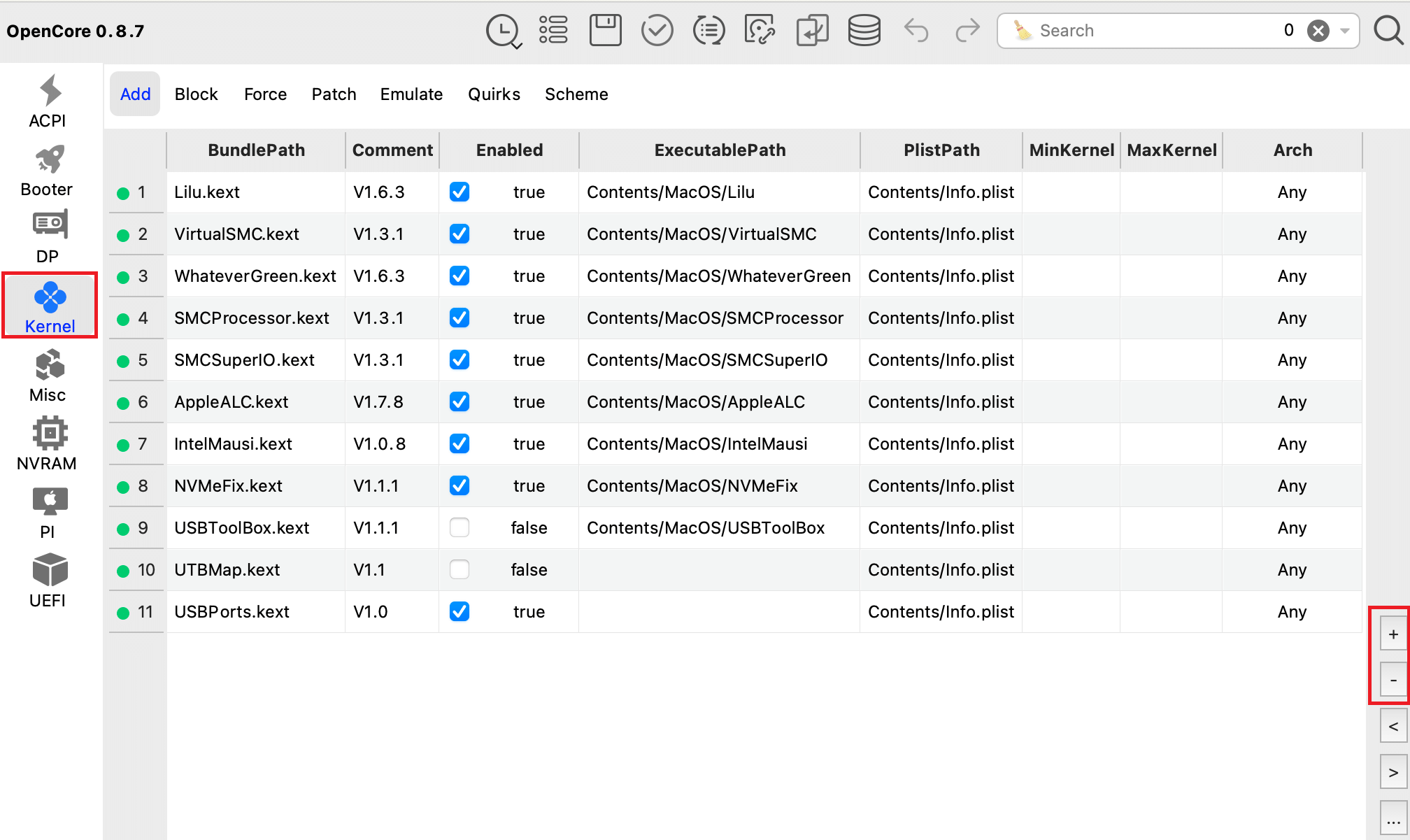Click the magnifying glass search icon
The height and width of the screenshot is (840, 1410).
tap(1388, 31)
